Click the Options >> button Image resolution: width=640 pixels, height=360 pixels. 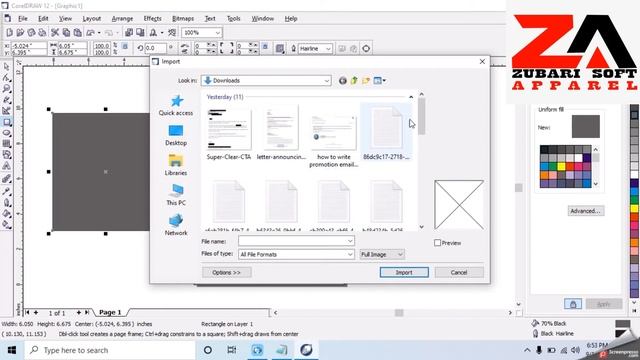(227, 272)
